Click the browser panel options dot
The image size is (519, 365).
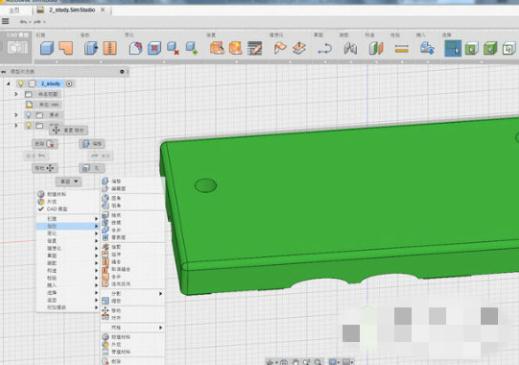coord(122,72)
